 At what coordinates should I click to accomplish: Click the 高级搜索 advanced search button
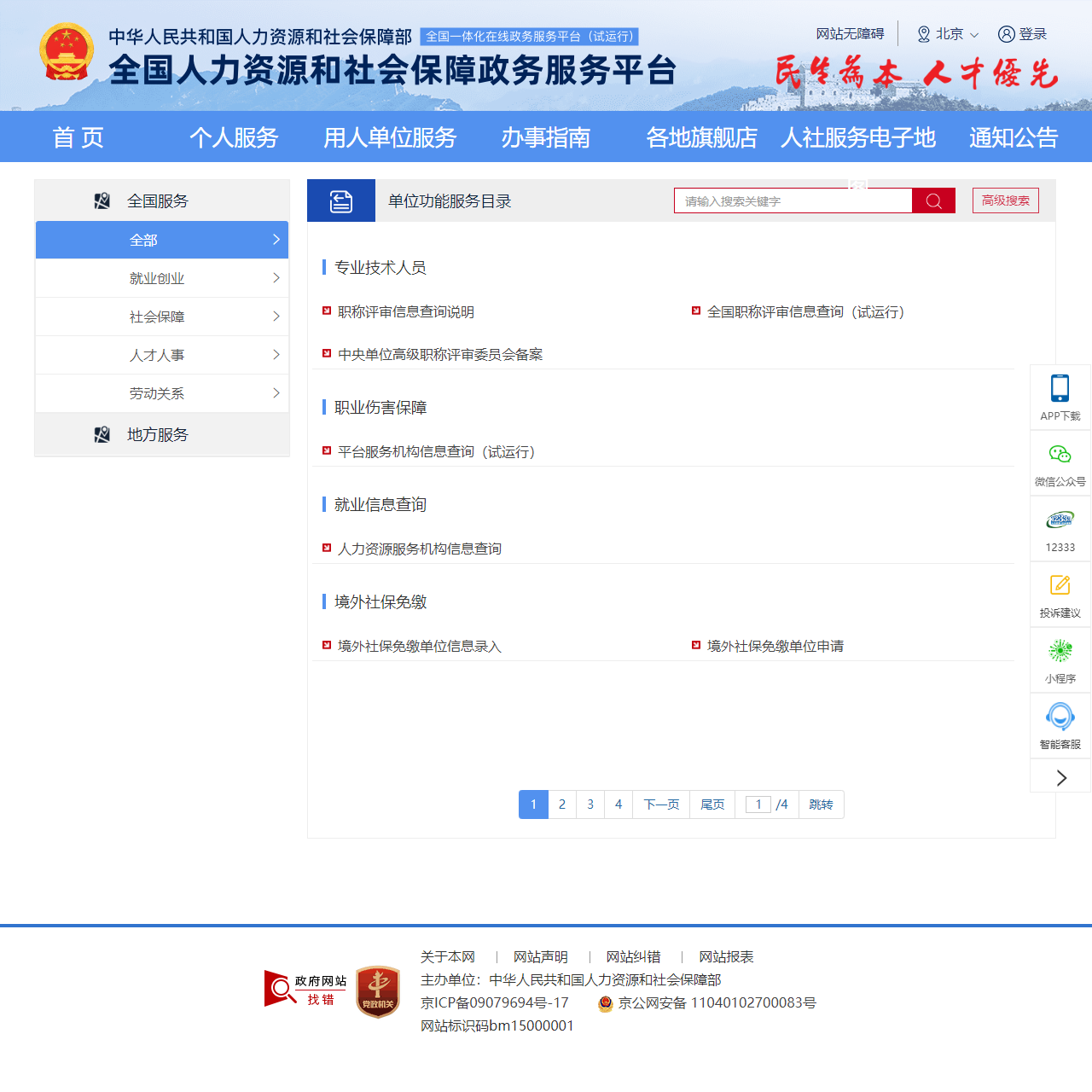1005,200
